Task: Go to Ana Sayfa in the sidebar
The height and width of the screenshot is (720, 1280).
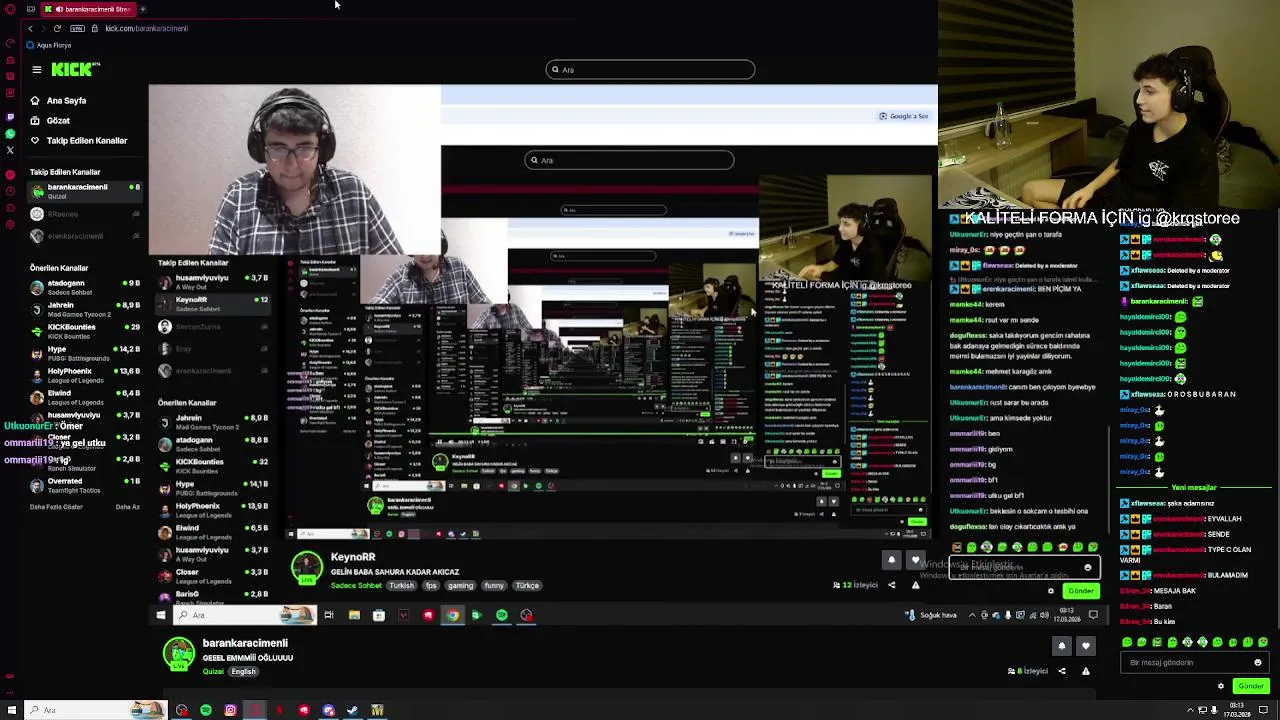Action: pyautogui.click(x=59, y=100)
